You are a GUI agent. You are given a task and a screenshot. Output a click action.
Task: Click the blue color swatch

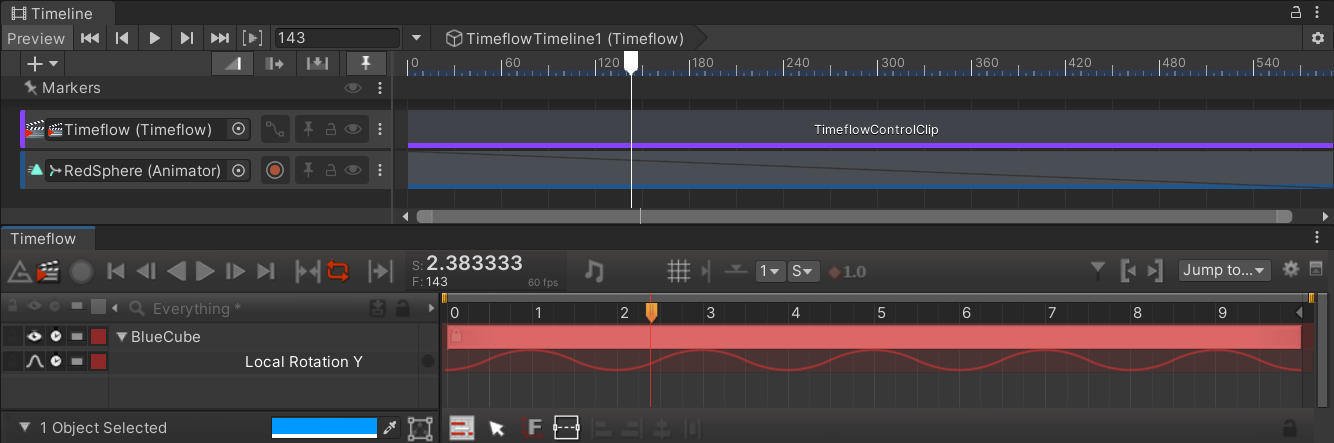pos(324,428)
